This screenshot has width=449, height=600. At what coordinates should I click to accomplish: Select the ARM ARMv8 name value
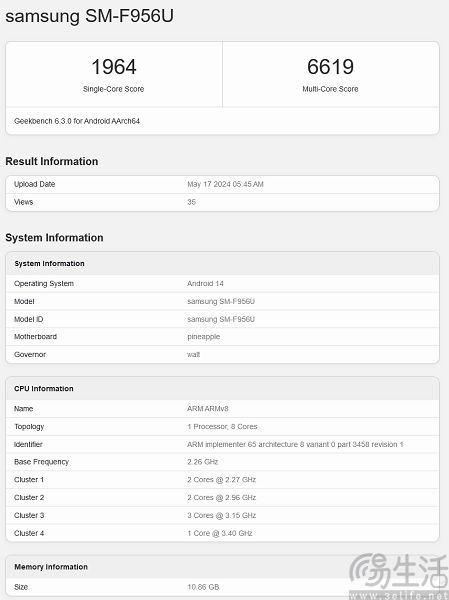pyautogui.click(x=208, y=409)
